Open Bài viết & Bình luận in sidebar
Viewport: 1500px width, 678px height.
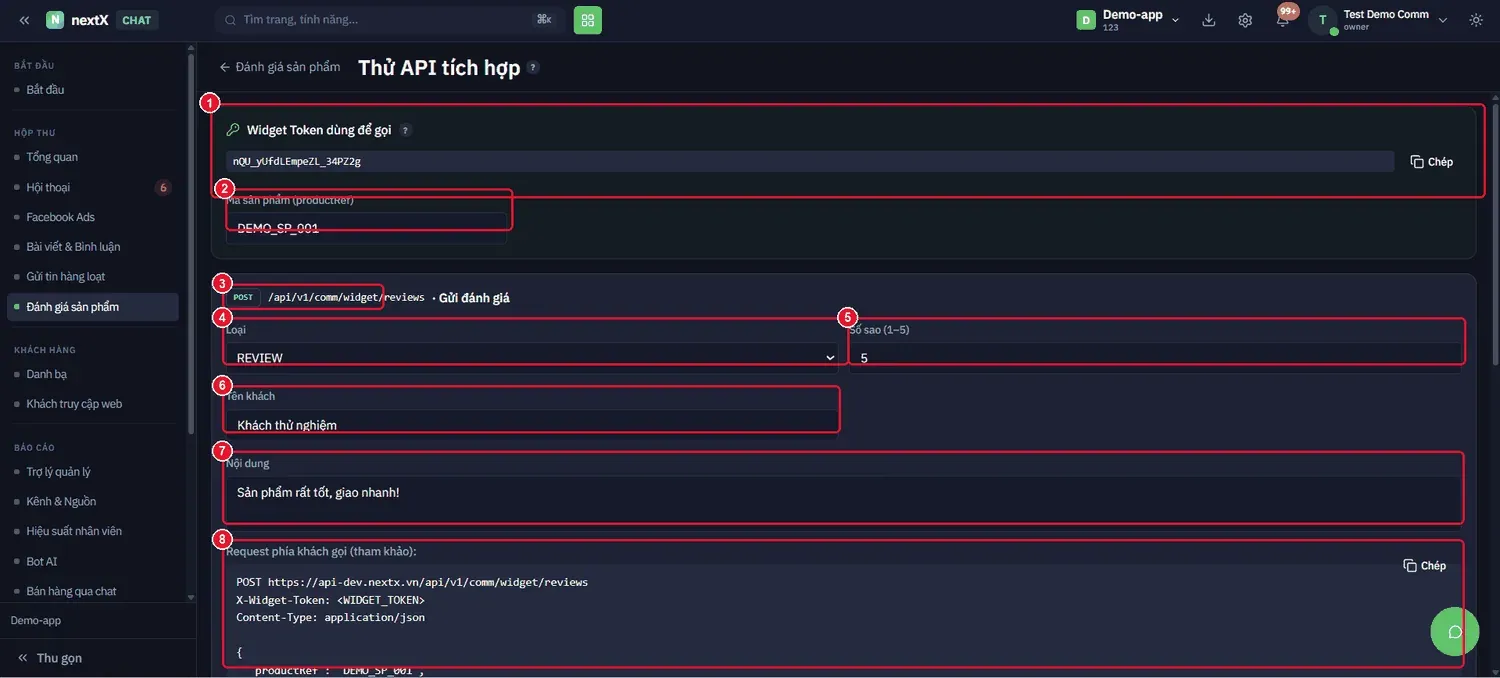(x=93, y=247)
